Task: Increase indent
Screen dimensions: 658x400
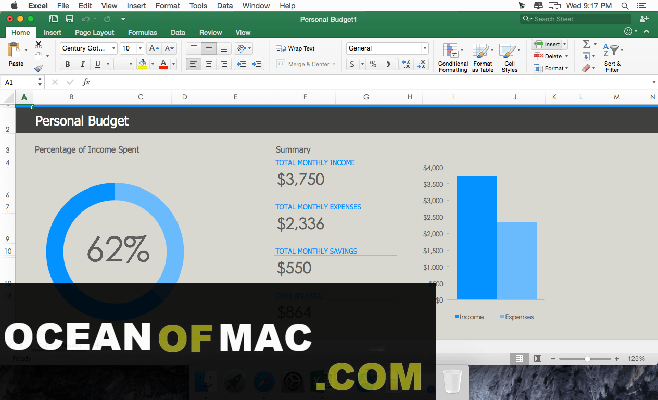Action: (x=256, y=64)
